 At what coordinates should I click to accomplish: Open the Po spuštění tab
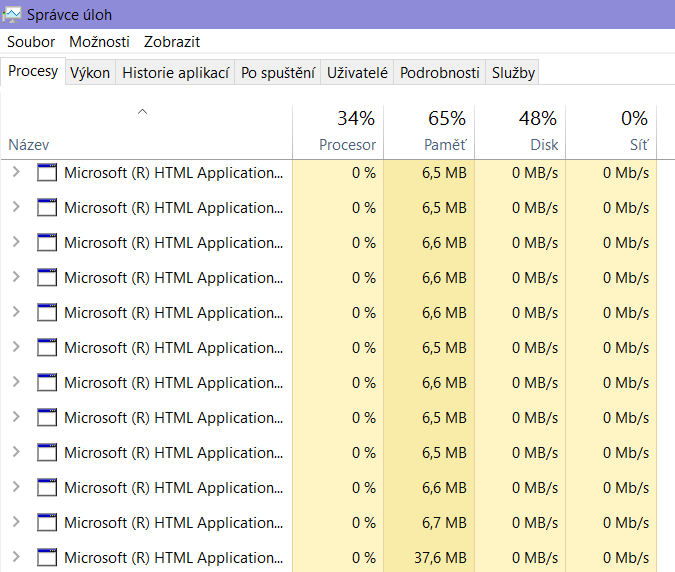click(278, 73)
